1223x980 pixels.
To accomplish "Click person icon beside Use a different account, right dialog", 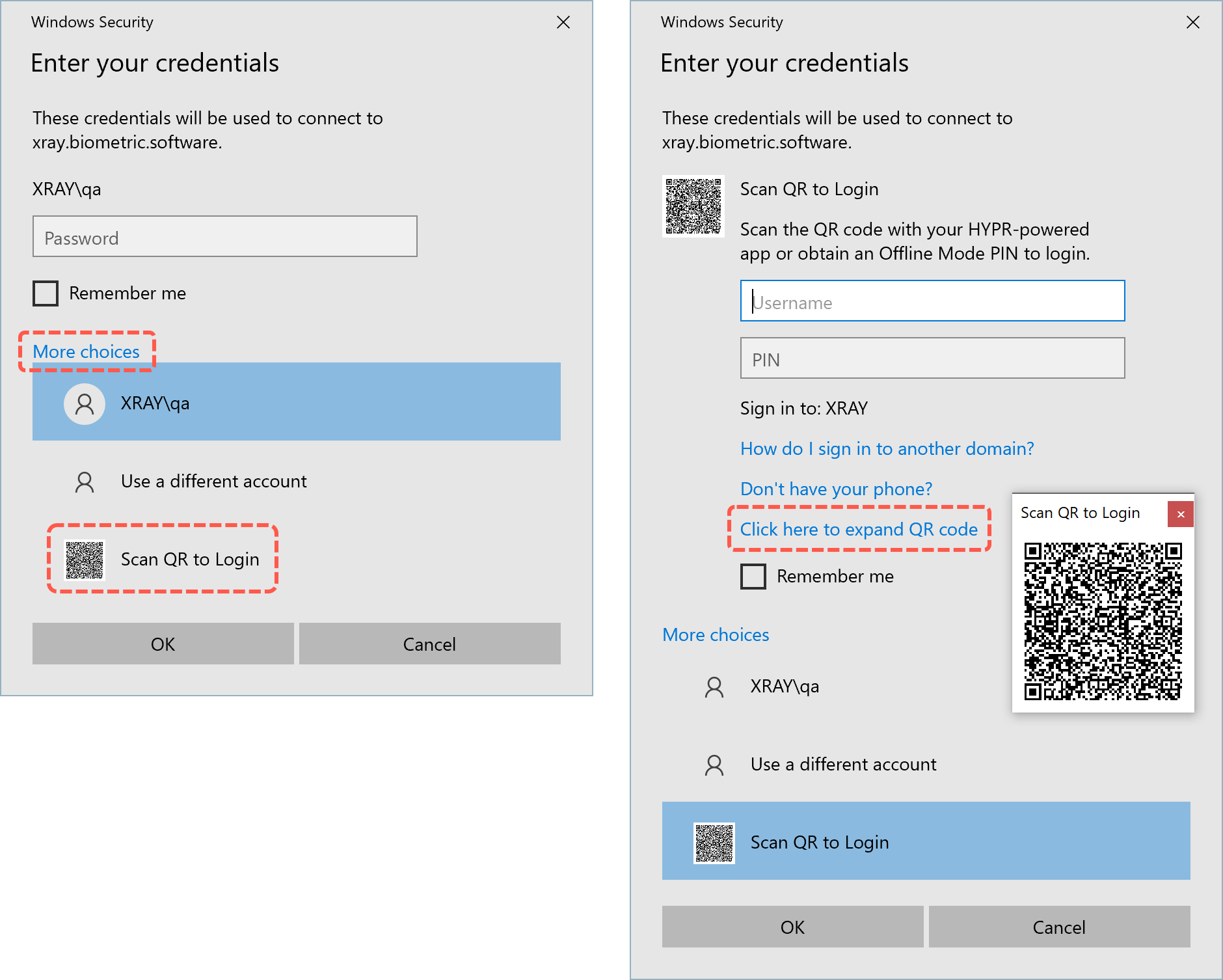I will tap(714, 765).
